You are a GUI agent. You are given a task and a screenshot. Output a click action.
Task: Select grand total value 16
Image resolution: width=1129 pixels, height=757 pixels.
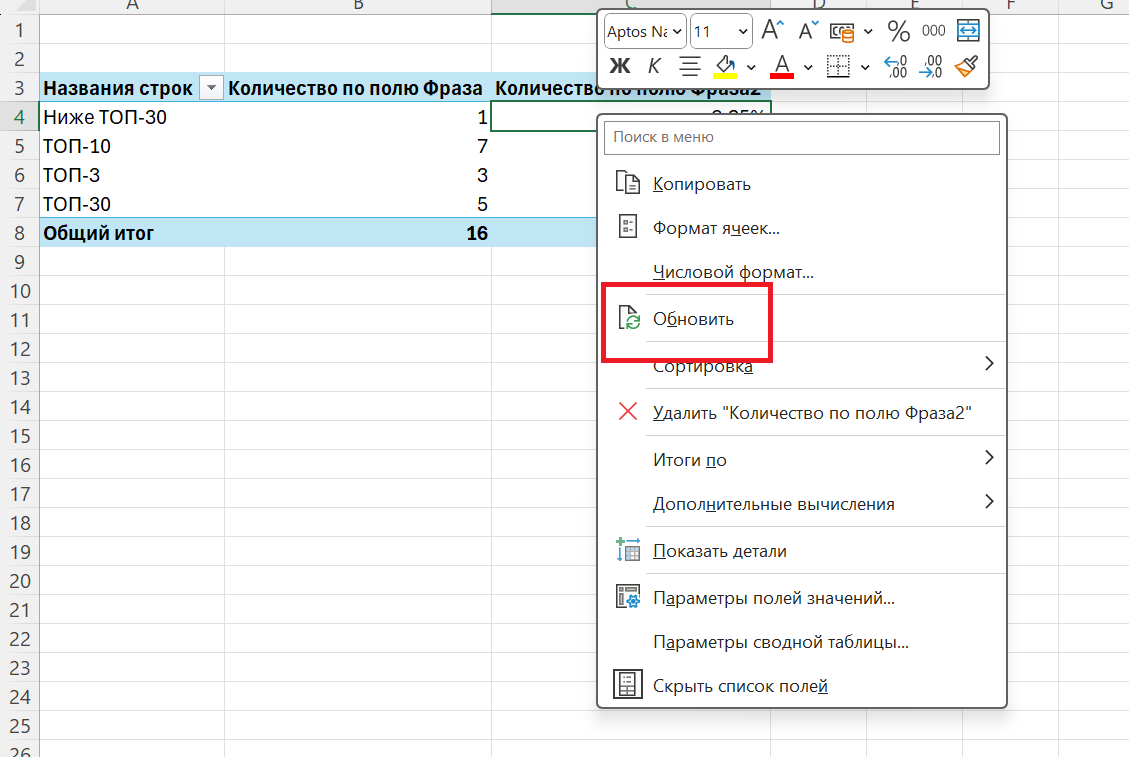(x=358, y=233)
